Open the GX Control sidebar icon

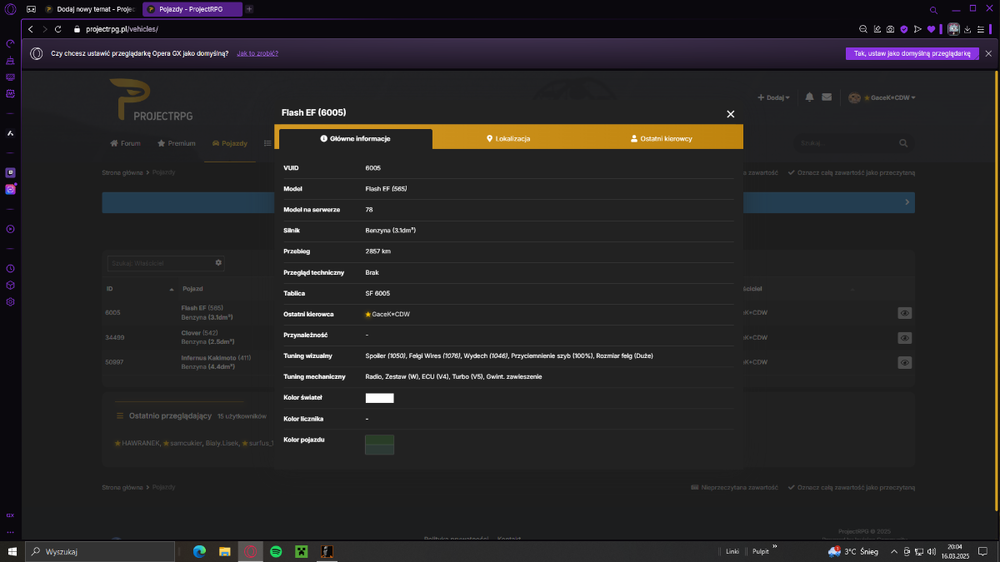point(10,44)
